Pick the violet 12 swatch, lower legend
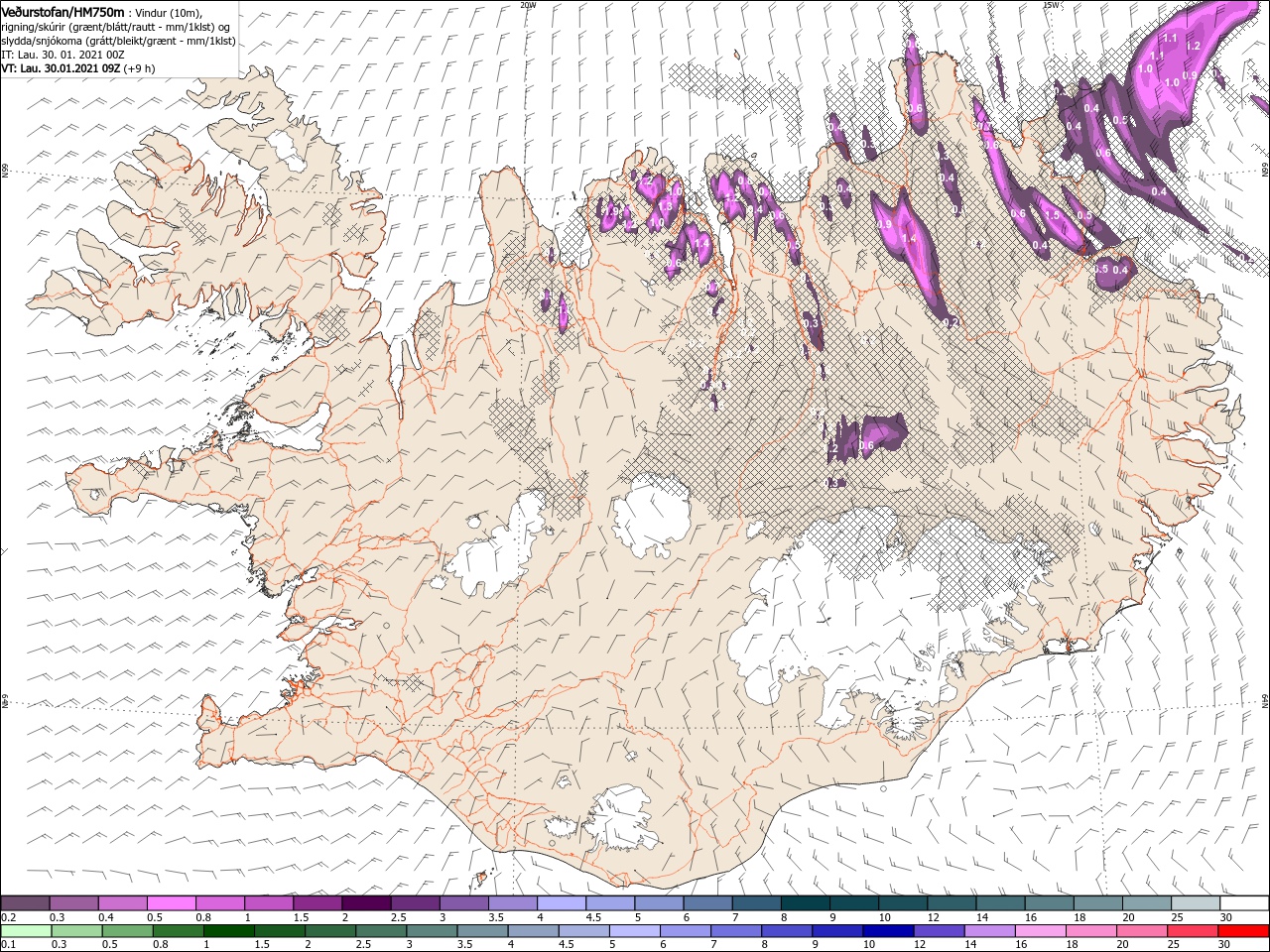1270x952 pixels. [940, 931]
